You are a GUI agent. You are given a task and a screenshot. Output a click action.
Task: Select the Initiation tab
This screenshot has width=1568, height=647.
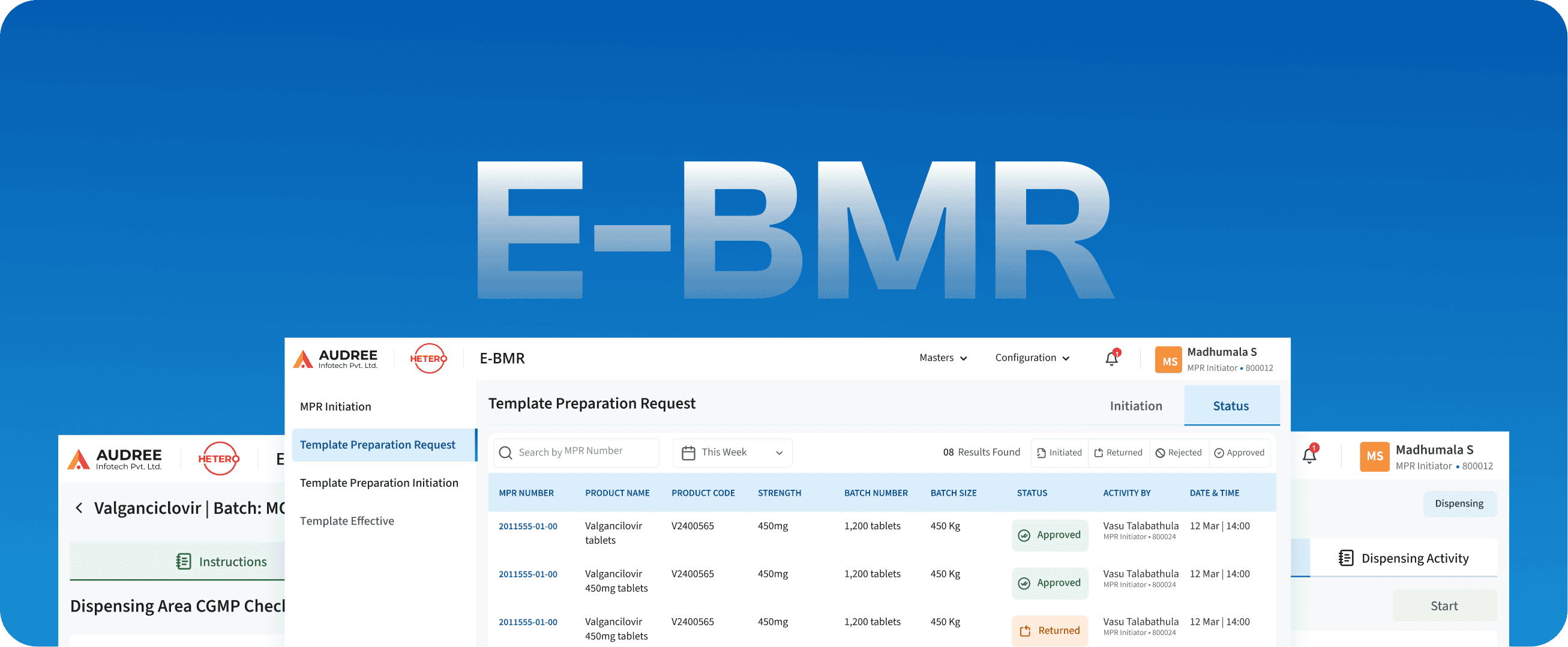[1136, 405]
